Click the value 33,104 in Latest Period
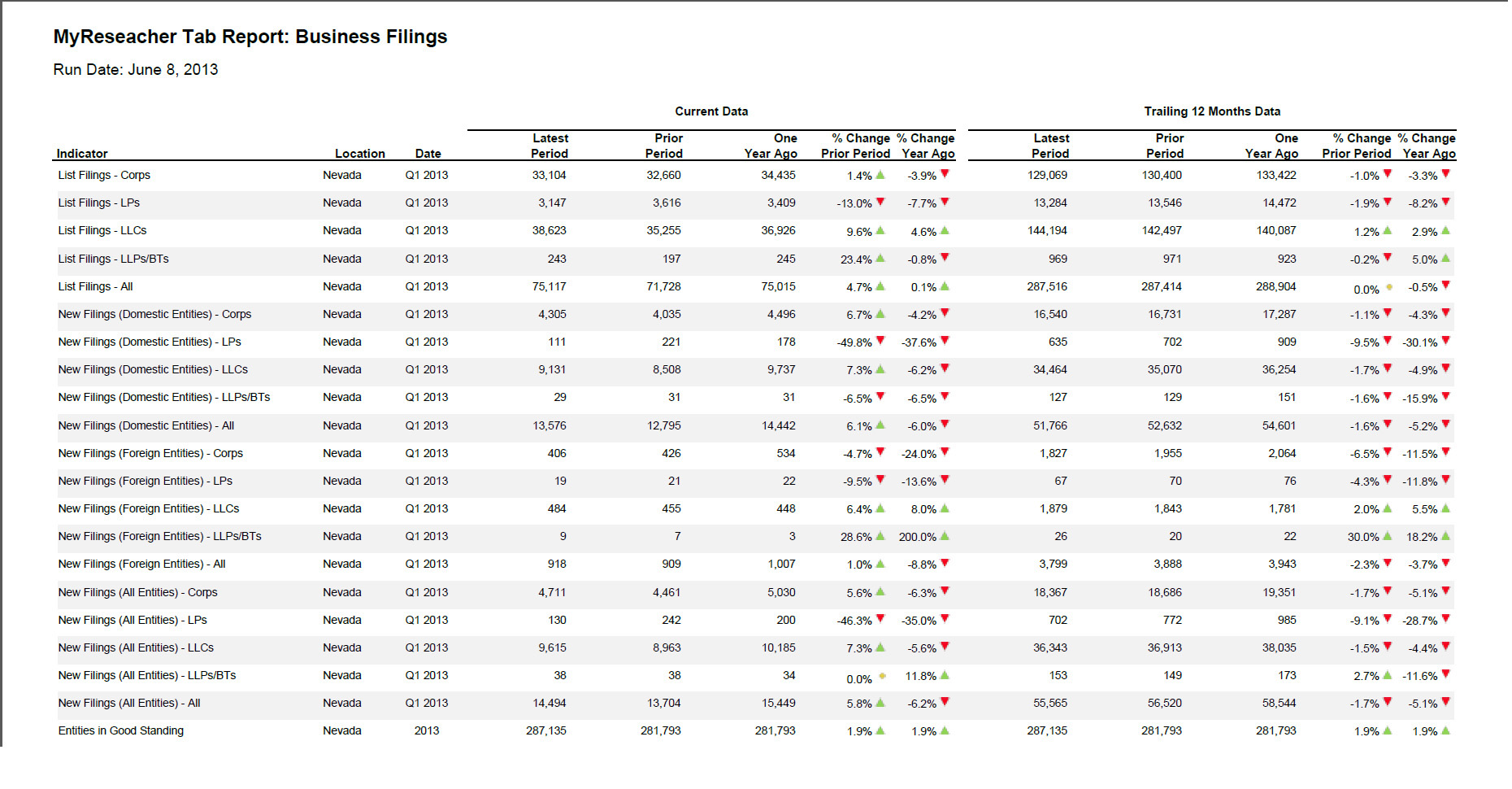Image resolution: width=1512 pixels, height=789 pixels. (x=550, y=175)
